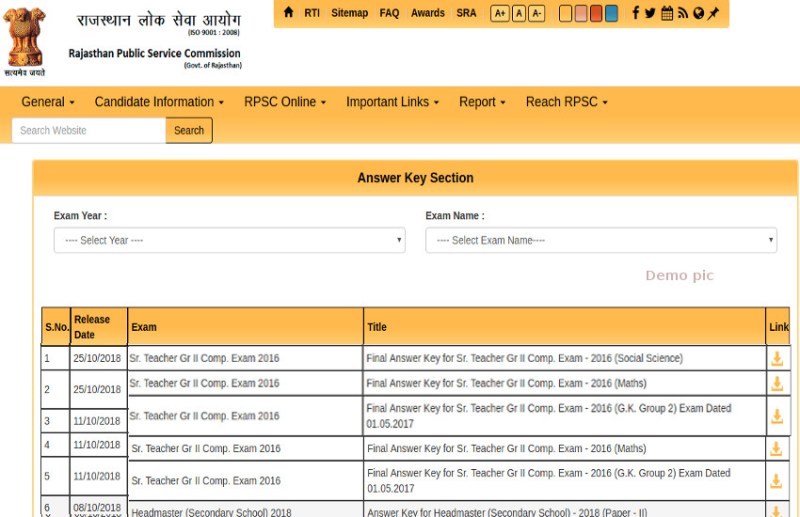The image size is (800, 517).
Task: Open the Important Links menu
Action: tap(393, 102)
